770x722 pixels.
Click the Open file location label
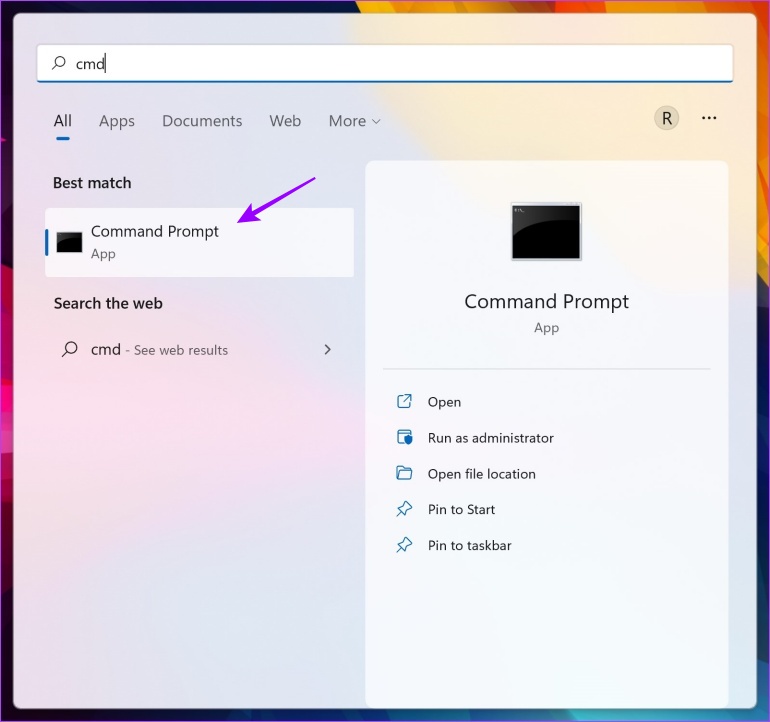(x=482, y=474)
